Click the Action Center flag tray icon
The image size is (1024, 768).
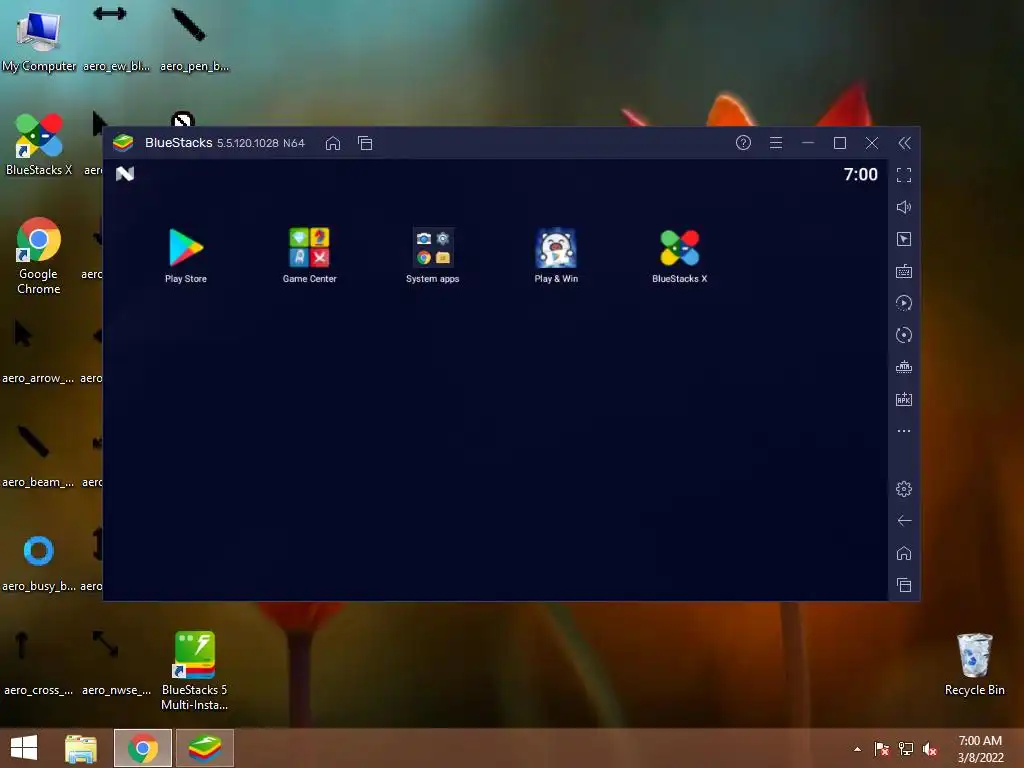point(881,749)
